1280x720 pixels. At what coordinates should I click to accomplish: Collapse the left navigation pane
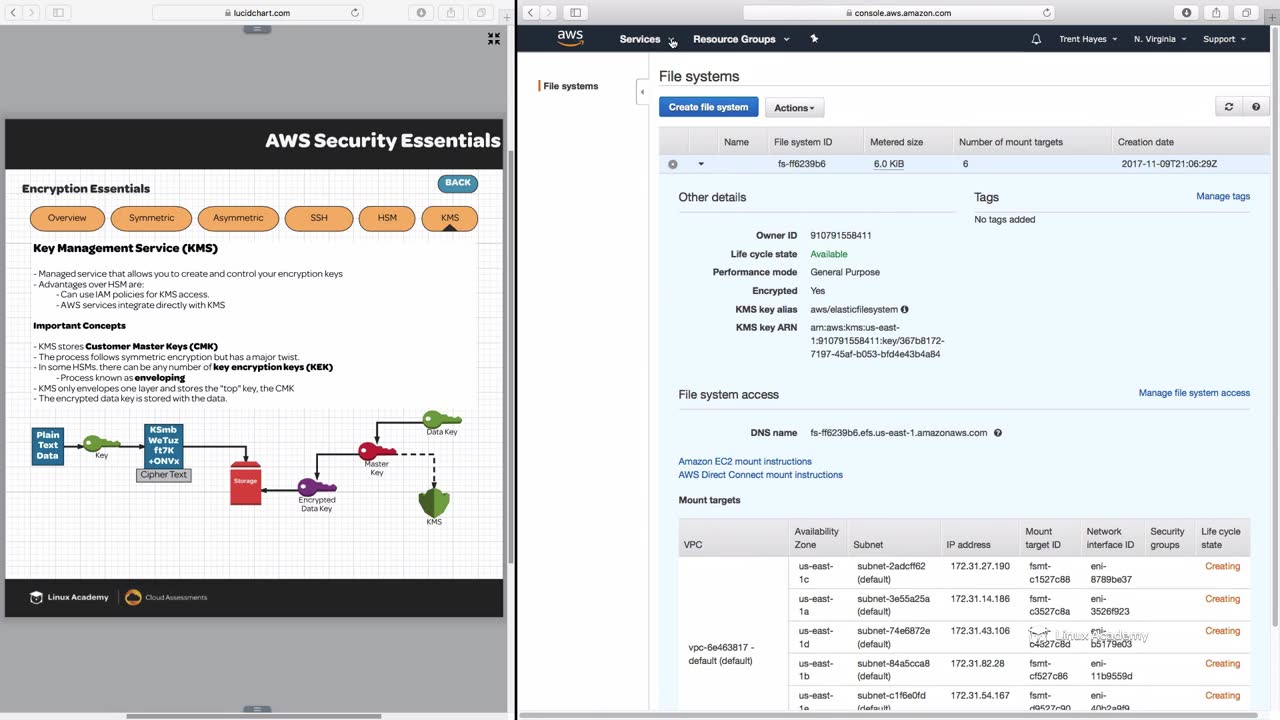coord(642,92)
